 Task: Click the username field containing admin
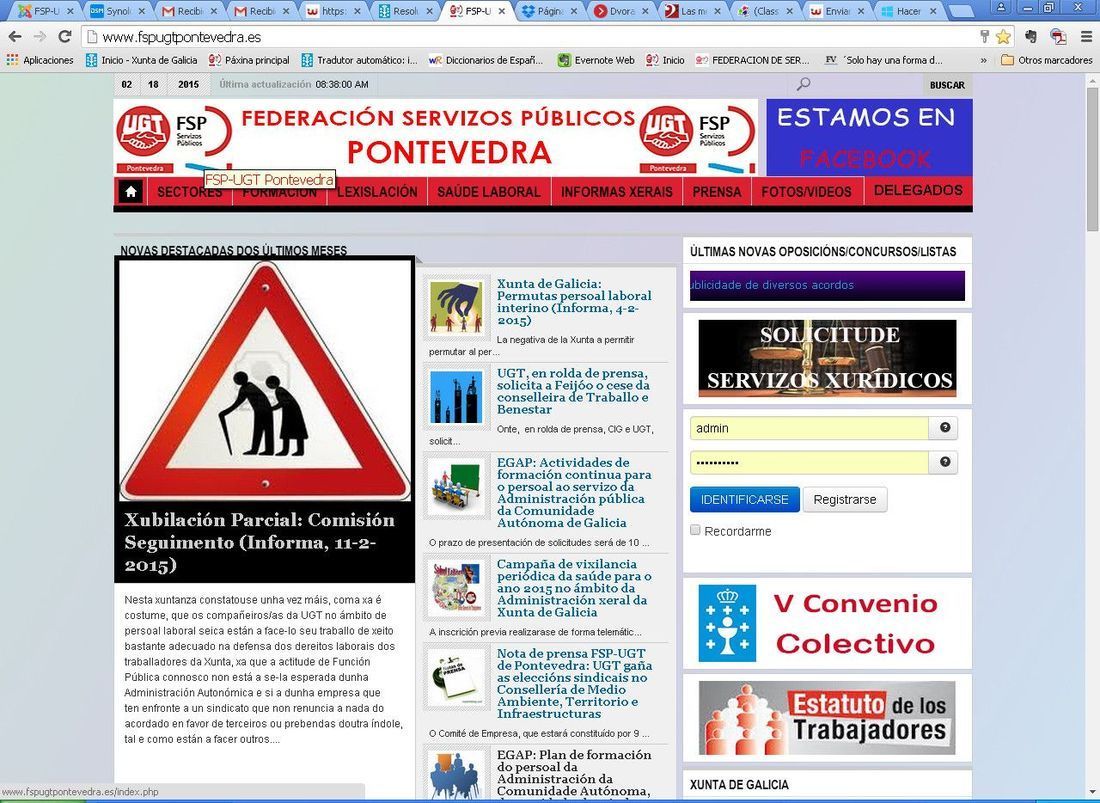tap(809, 428)
